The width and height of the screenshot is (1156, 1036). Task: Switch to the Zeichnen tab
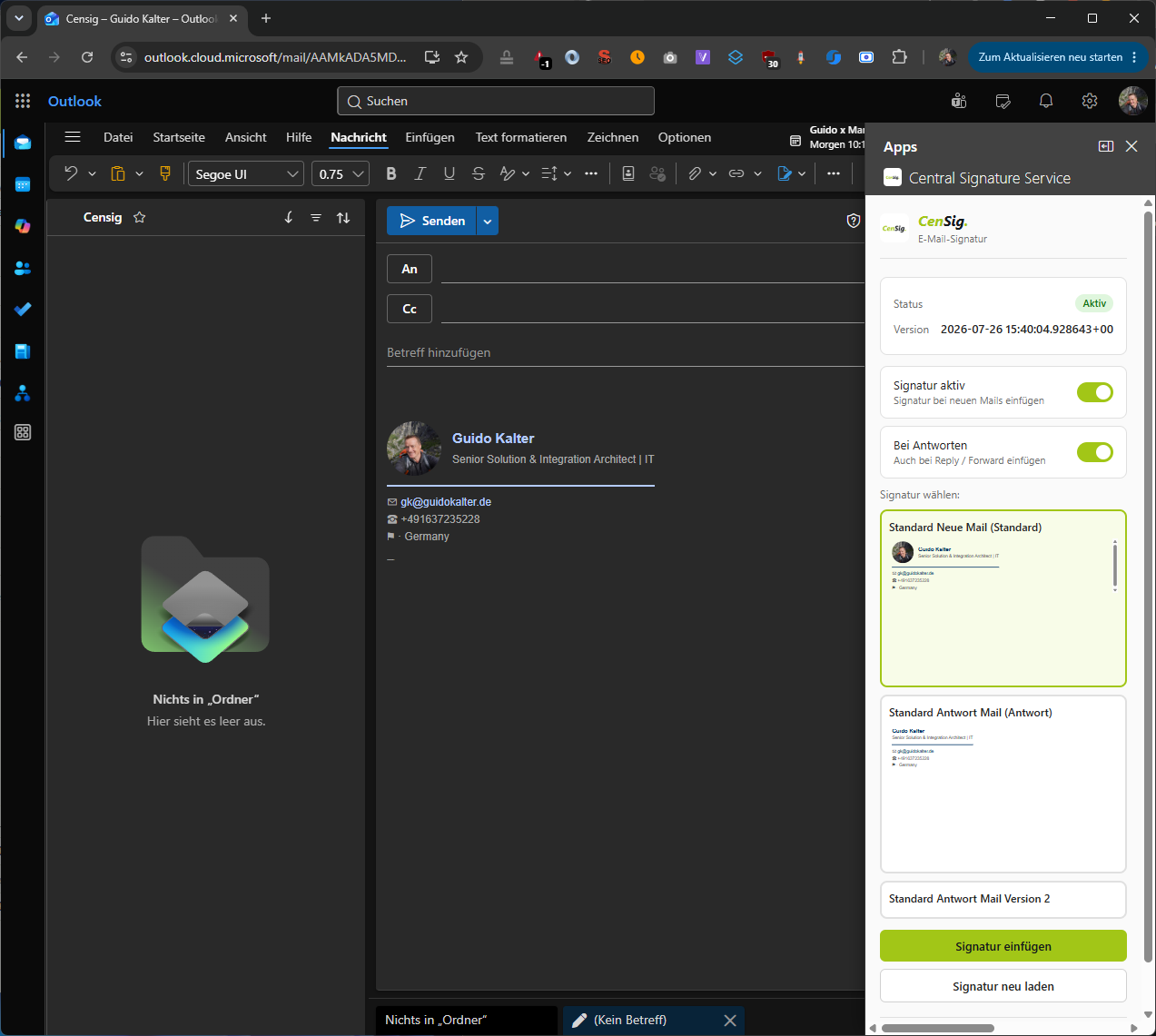point(613,137)
